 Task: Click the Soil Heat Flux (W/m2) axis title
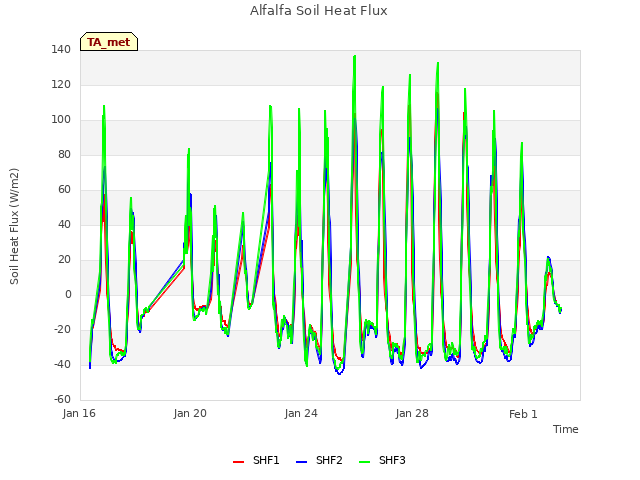(x=14, y=226)
